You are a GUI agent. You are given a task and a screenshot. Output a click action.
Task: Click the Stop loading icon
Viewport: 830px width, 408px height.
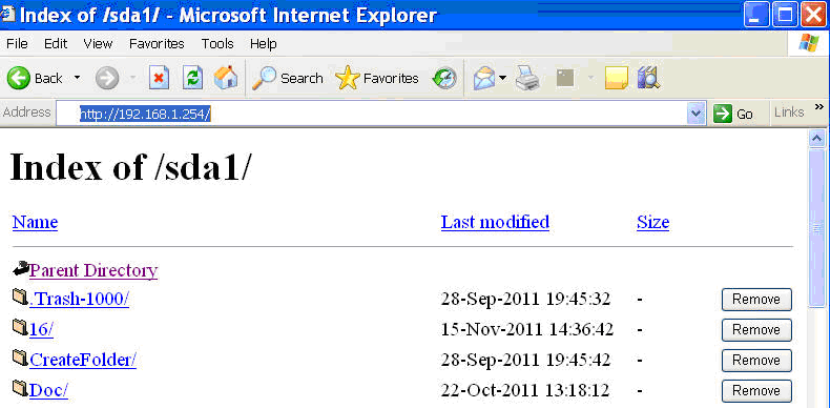(159, 78)
